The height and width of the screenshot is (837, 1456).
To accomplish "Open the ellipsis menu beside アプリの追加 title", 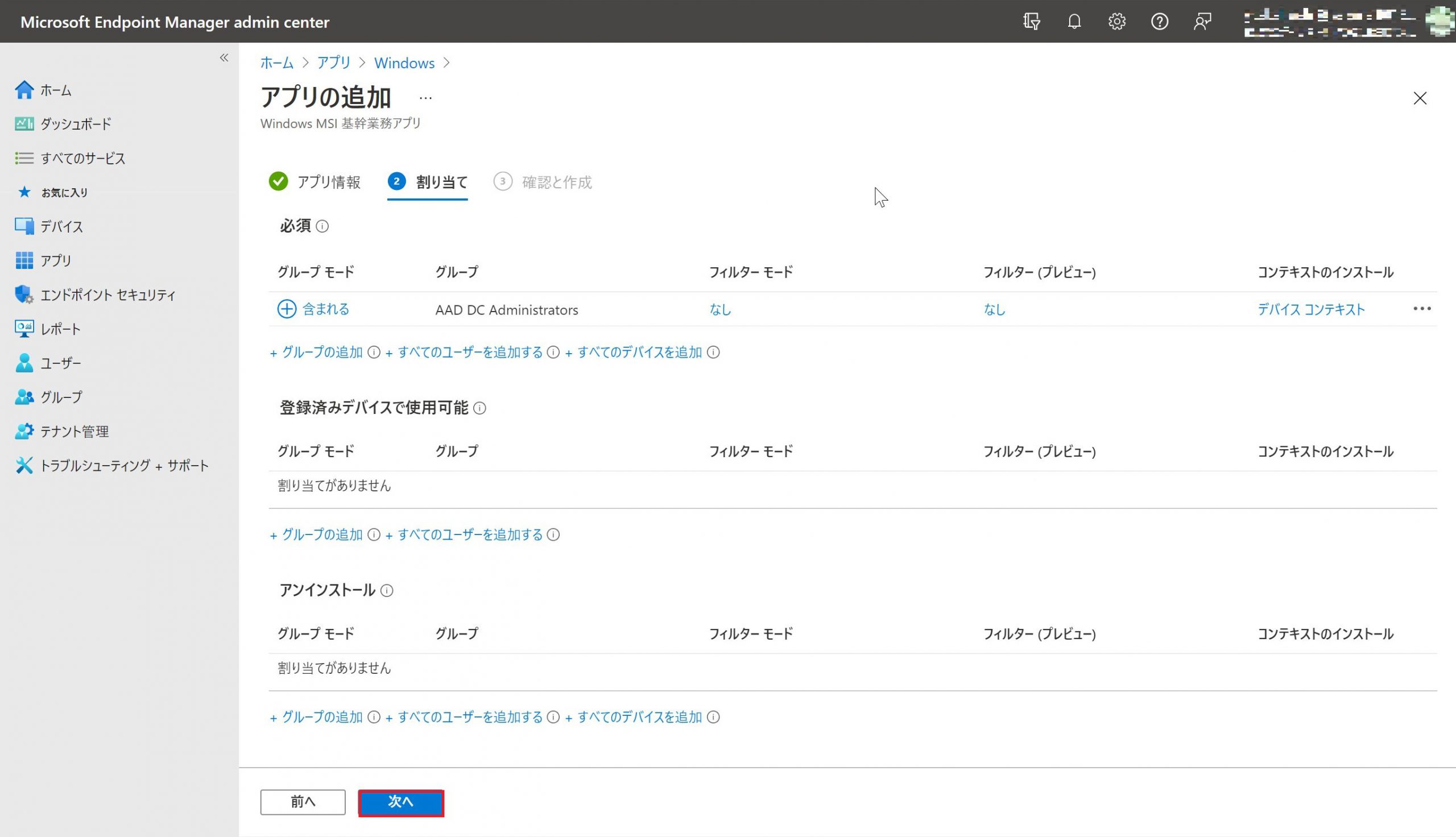I will (x=425, y=98).
